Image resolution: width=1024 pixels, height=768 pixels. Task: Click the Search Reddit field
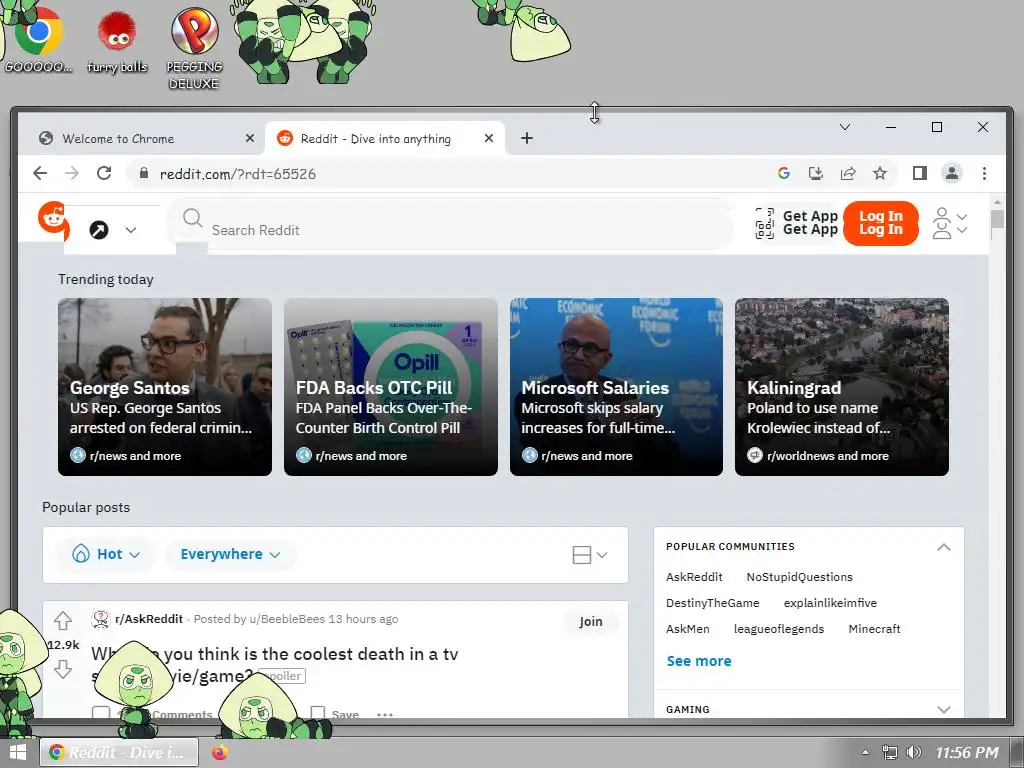[451, 225]
